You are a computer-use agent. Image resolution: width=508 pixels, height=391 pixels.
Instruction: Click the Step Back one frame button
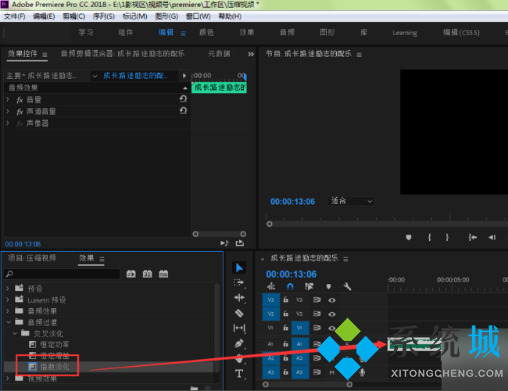492,237
